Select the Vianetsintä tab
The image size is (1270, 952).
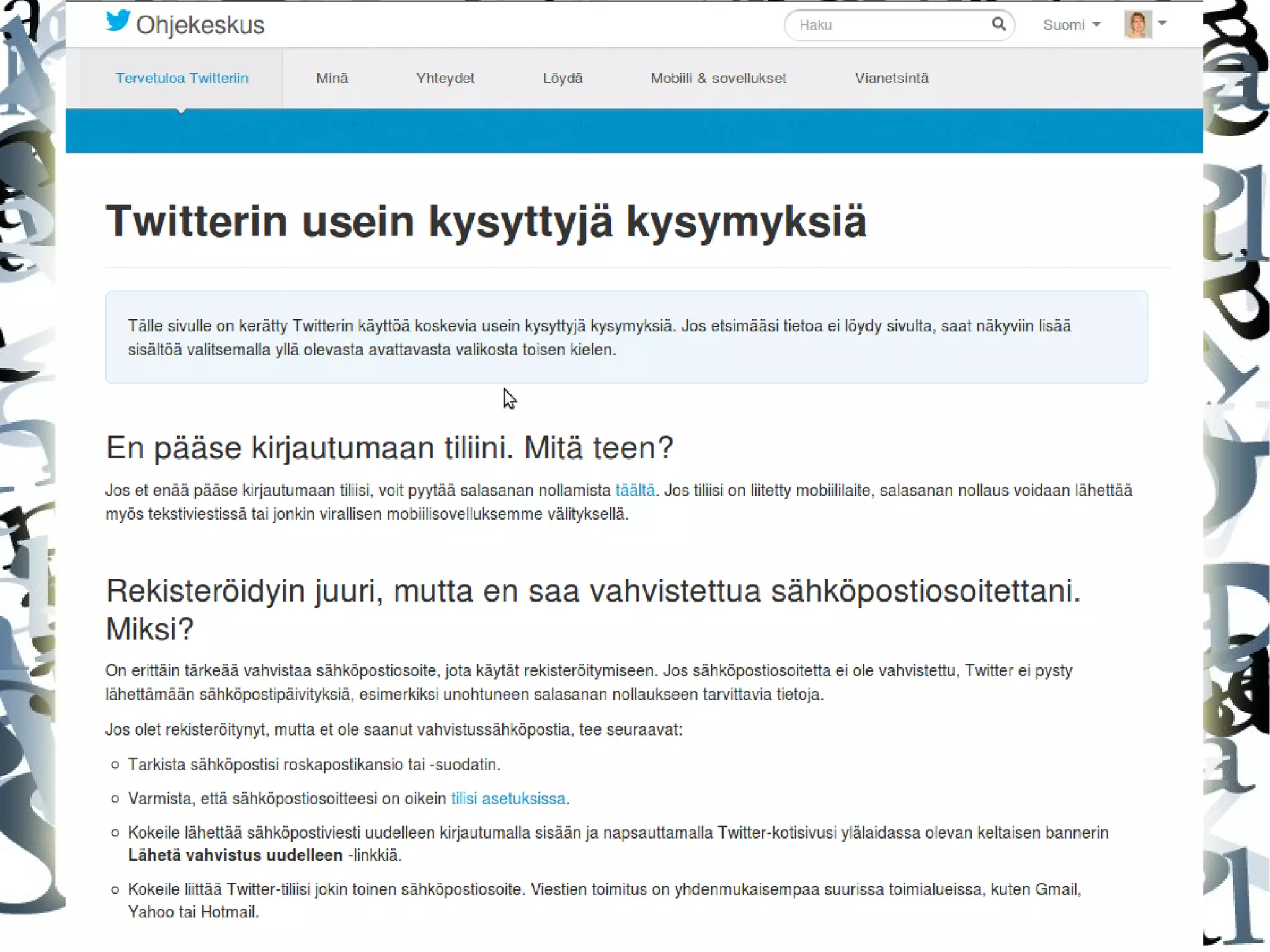(891, 78)
